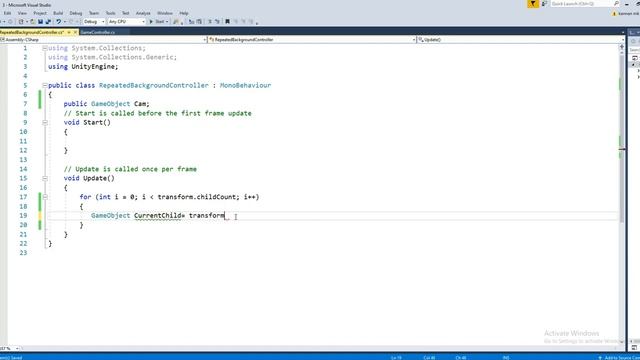Click the split-window handle above the scrollbar
The image size is (640, 360).
click(622, 47)
